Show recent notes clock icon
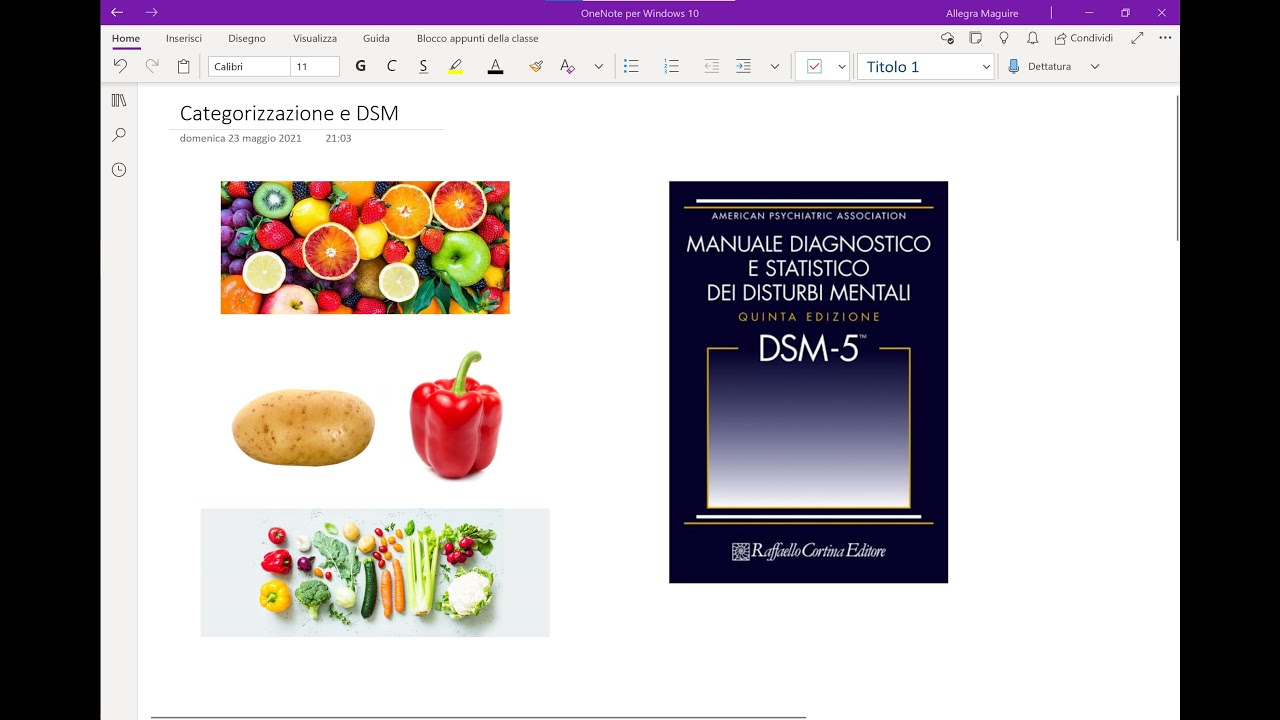Screen dimensions: 1280x720 point(119,170)
